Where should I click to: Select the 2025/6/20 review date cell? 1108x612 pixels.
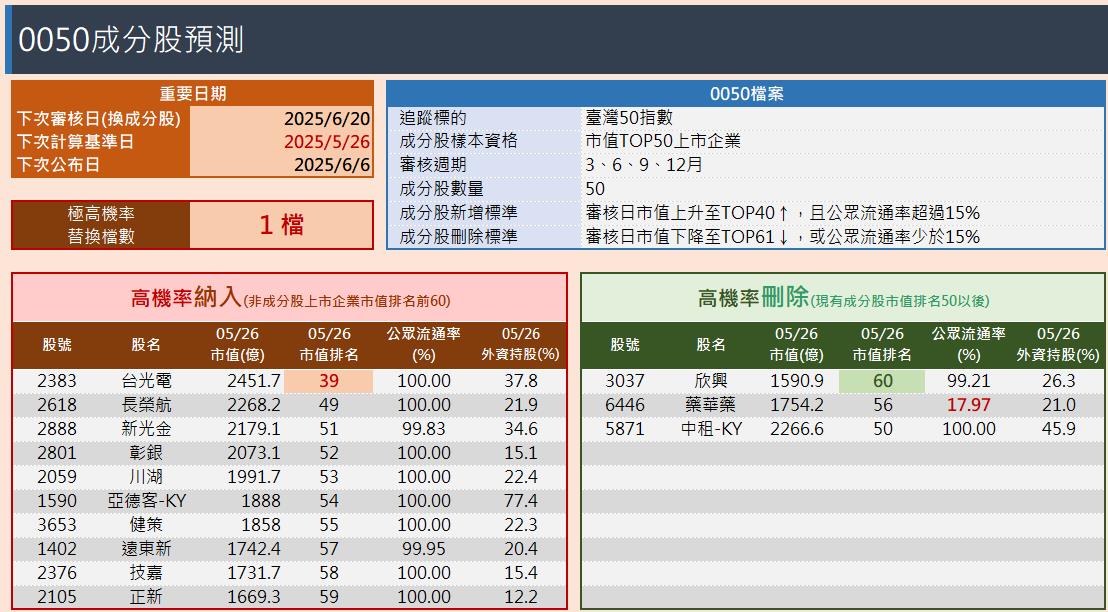[x=281, y=119]
